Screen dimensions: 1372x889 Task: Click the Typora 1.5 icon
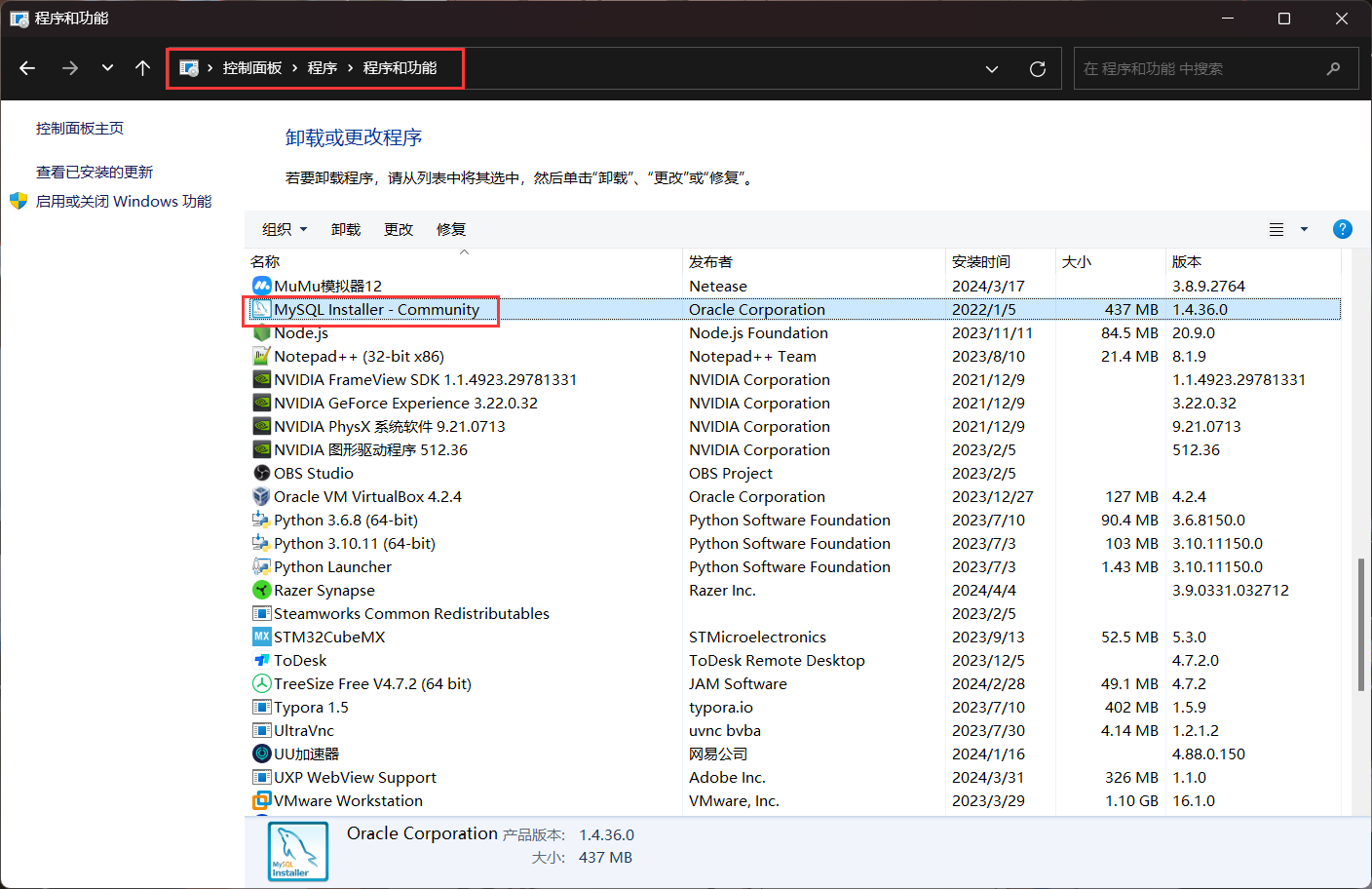pos(261,707)
